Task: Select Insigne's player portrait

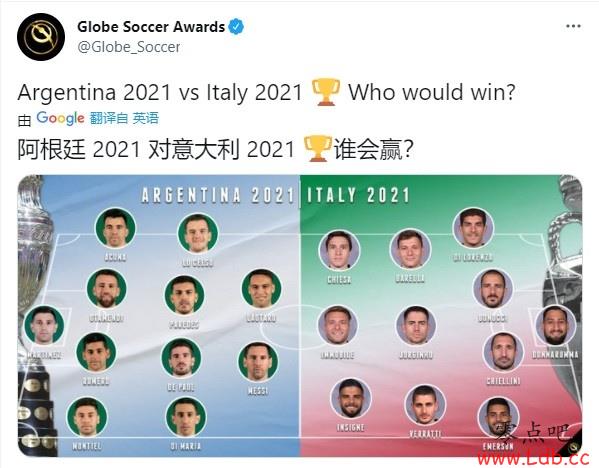Action: click(350, 398)
